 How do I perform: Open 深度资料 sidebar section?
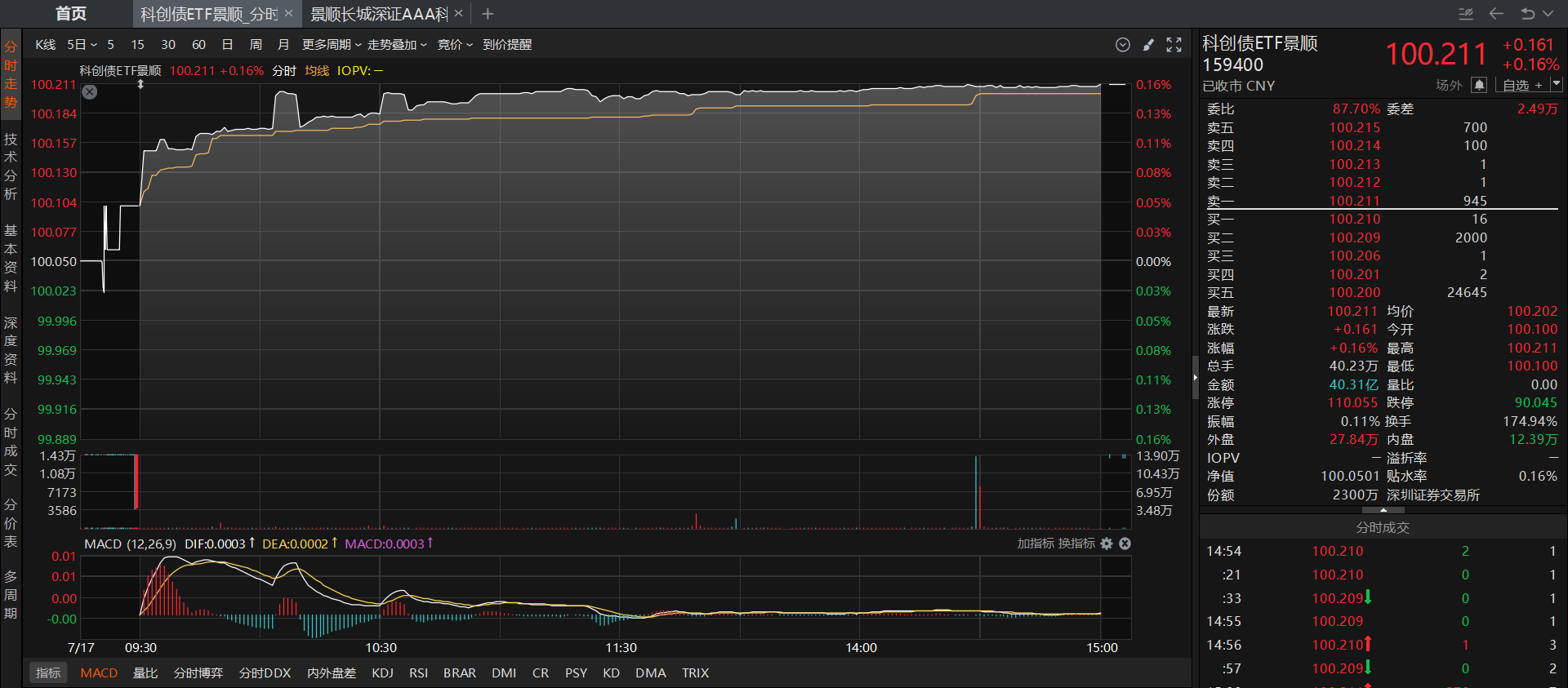tap(11, 350)
